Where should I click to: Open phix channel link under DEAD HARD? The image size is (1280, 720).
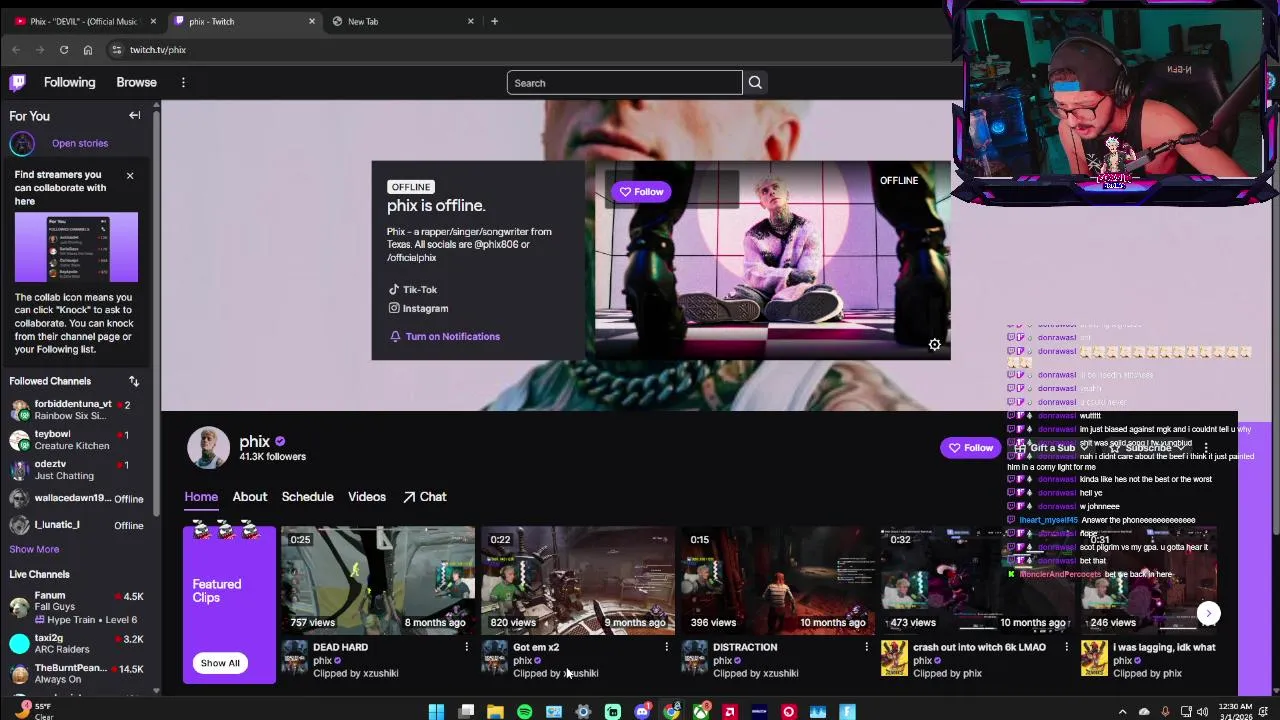tap(322, 661)
